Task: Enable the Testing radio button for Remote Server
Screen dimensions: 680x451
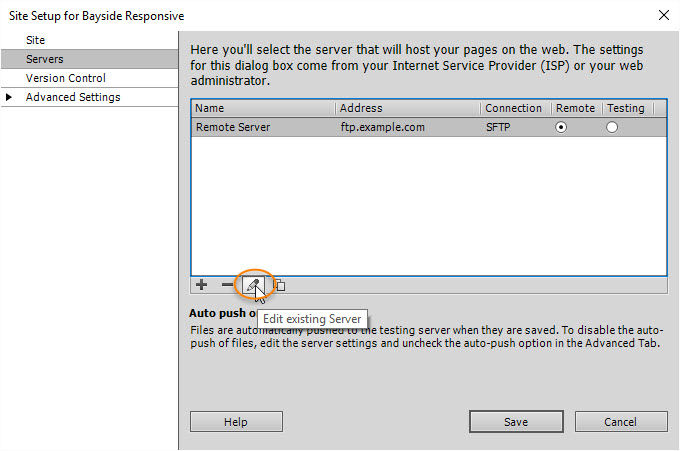Action: click(612, 127)
